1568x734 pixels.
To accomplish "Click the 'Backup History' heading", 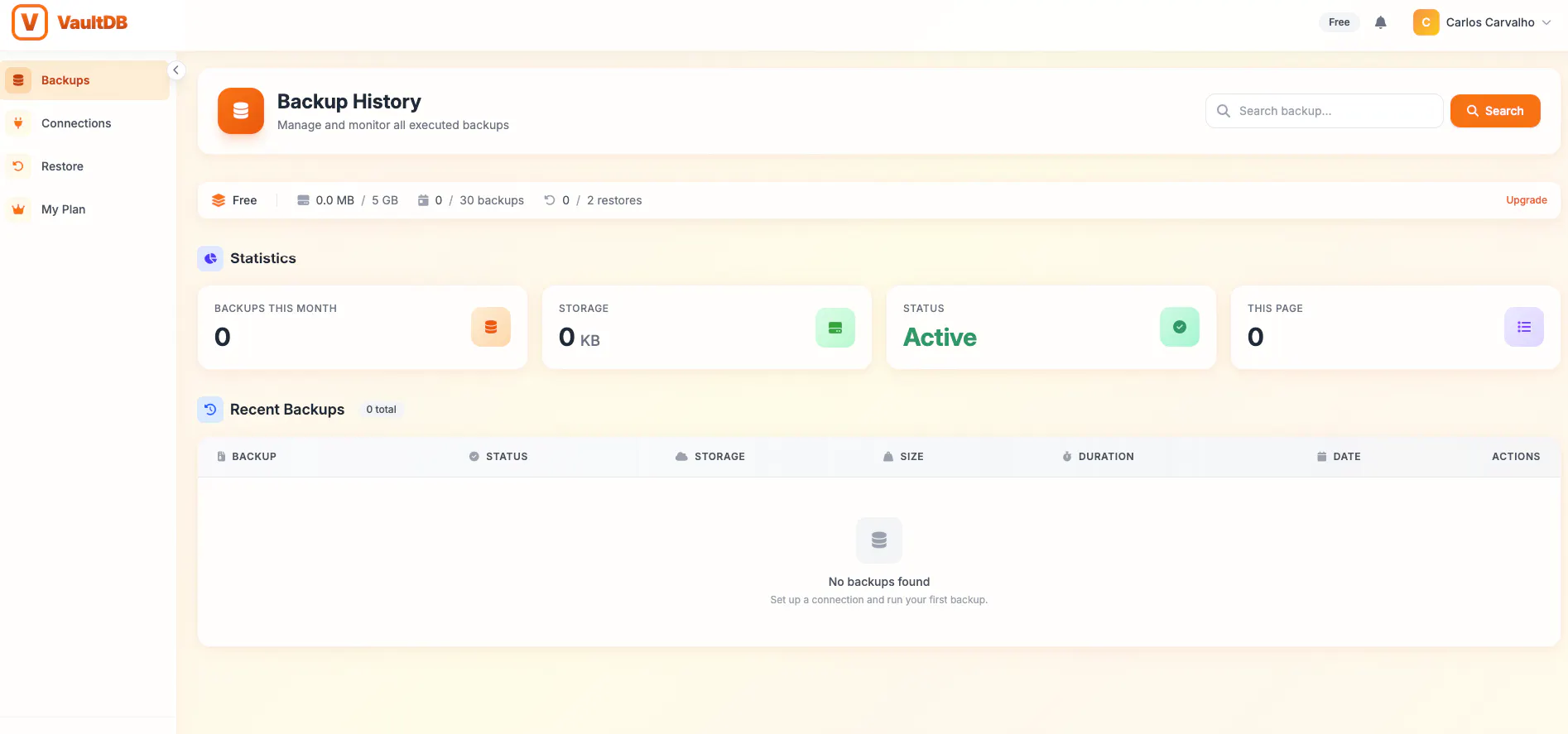I will 349,102.
